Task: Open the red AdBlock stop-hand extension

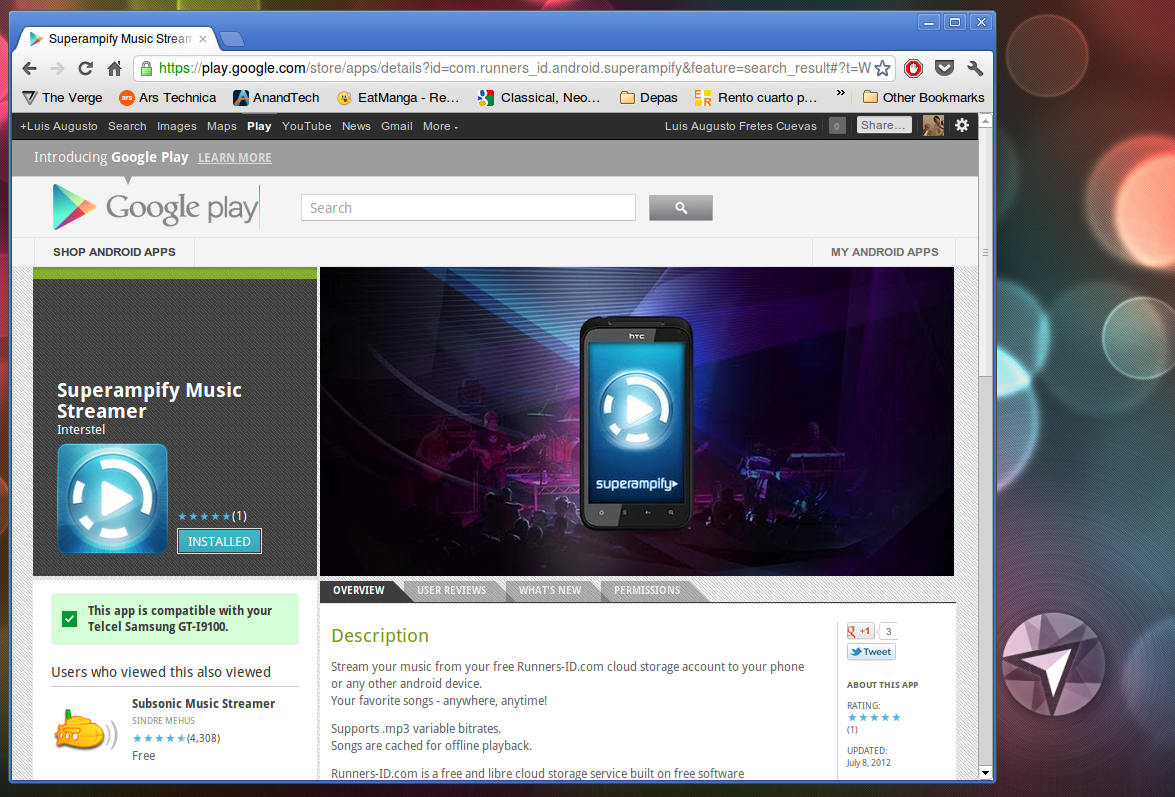Action: [x=913, y=68]
